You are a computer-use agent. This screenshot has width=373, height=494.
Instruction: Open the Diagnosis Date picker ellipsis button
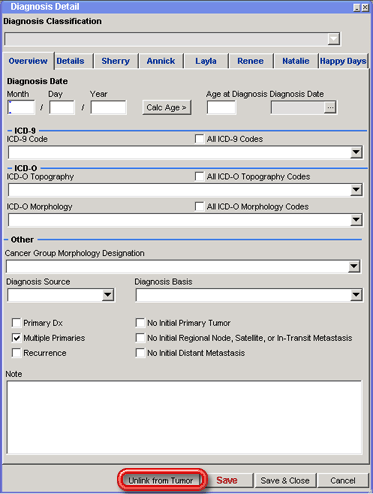pyautogui.click(x=330, y=107)
